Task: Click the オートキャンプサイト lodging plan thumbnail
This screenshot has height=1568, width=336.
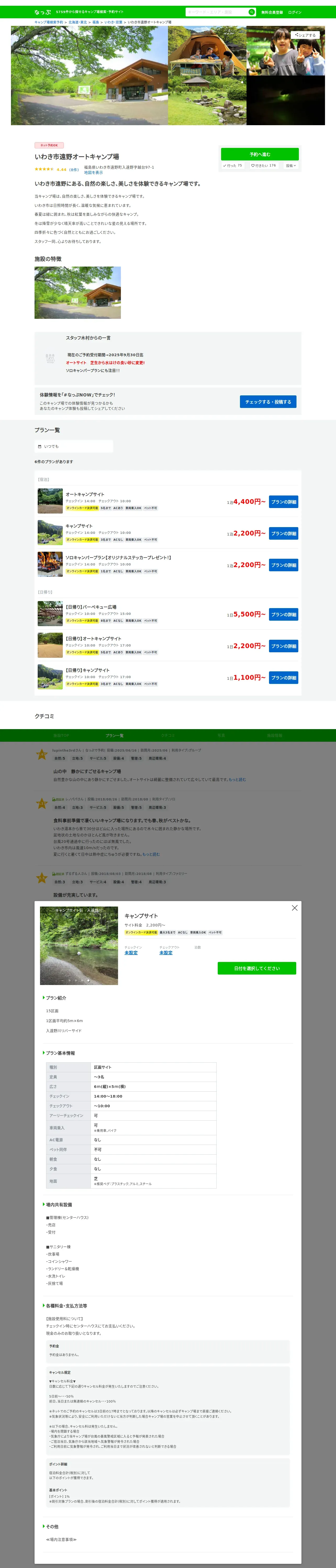Action: pos(50,501)
